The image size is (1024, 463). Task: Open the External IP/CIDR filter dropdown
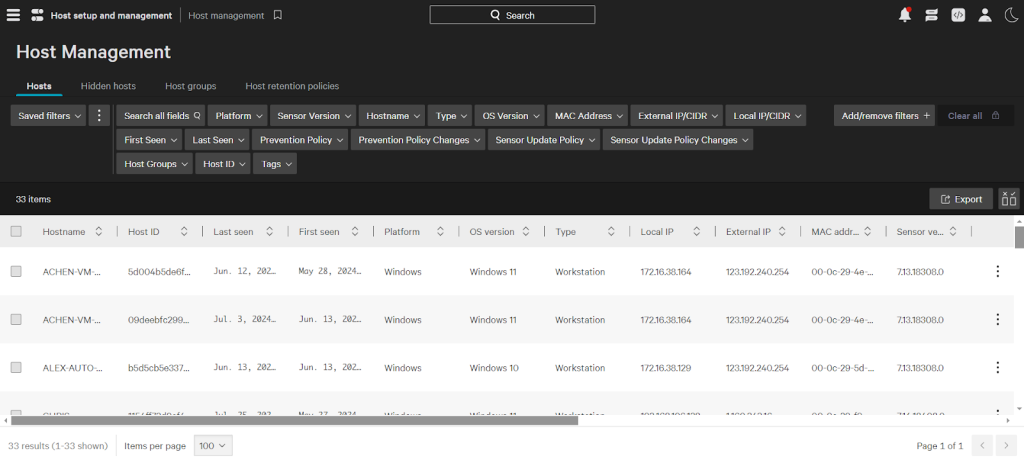click(x=677, y=116)
